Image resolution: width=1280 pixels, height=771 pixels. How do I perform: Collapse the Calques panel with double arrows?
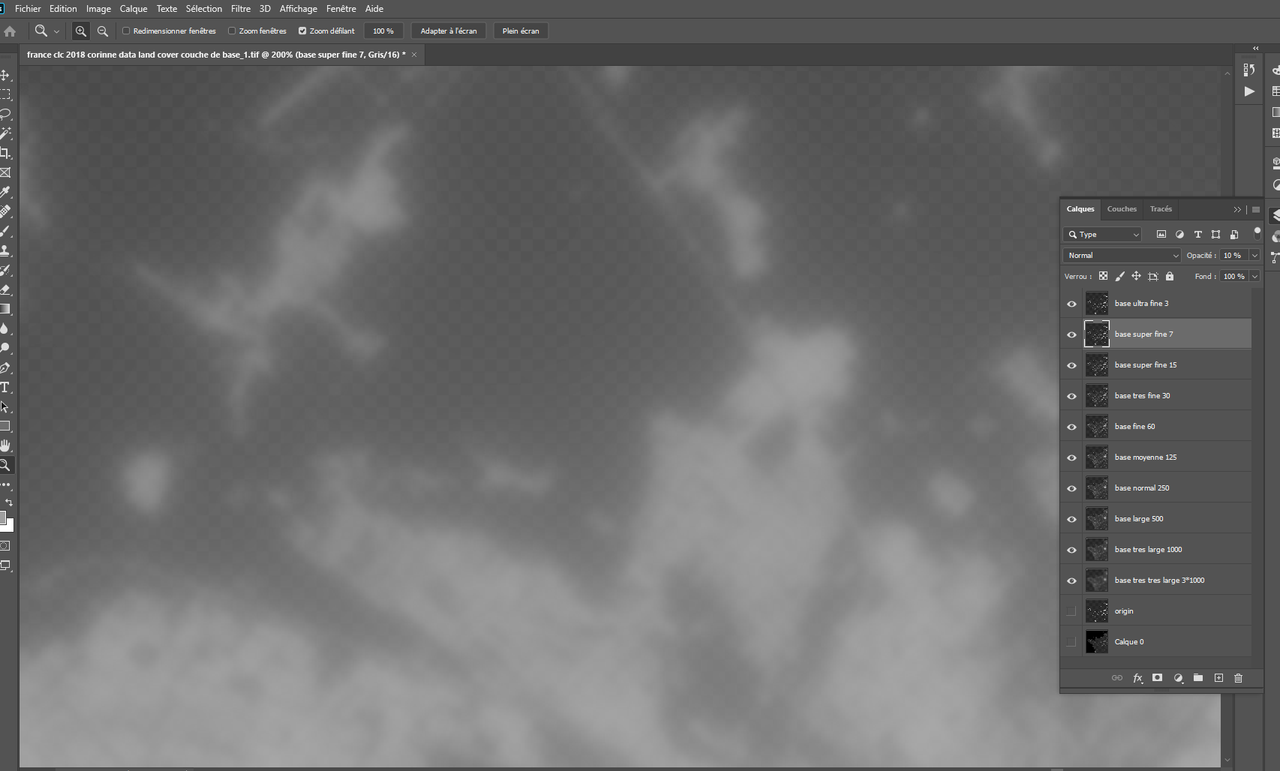(1237, 209)
